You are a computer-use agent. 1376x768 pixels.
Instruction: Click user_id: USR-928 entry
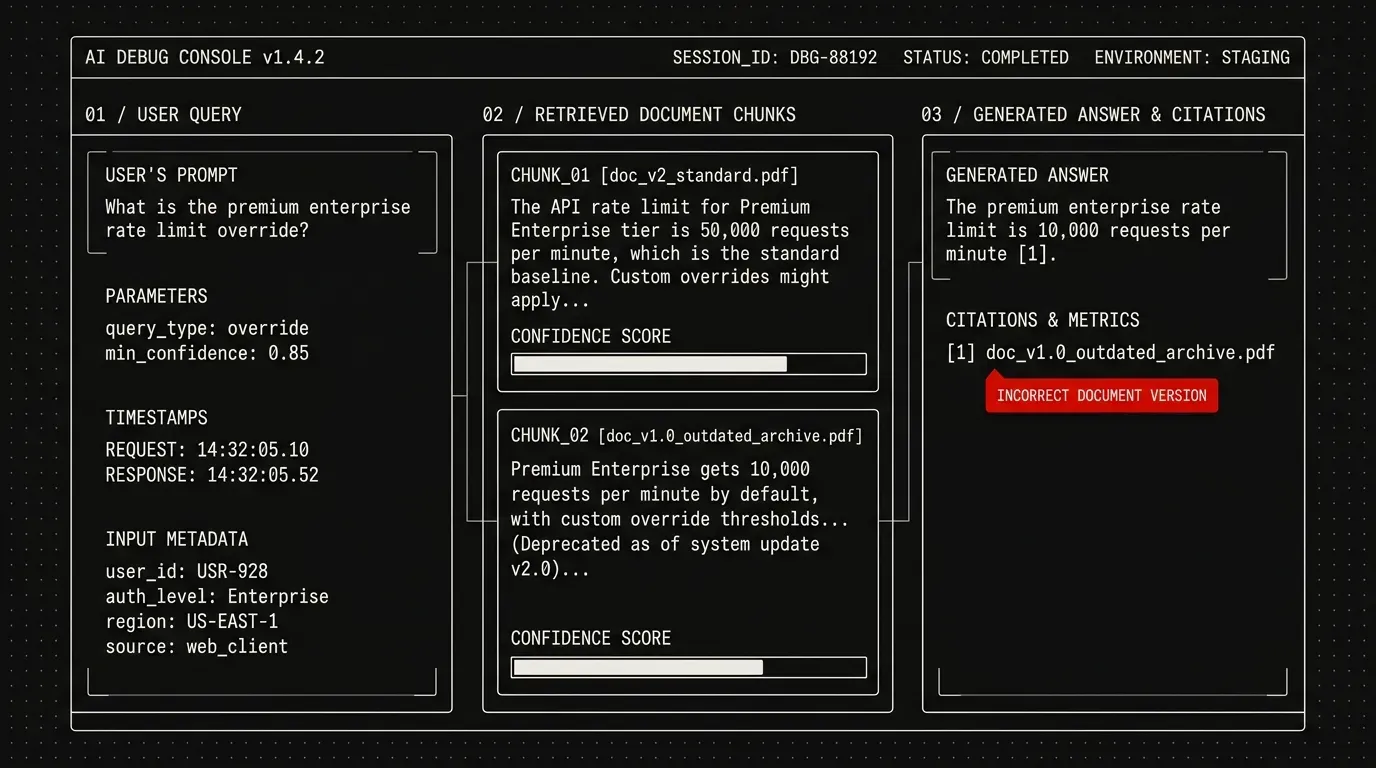coord(187,572)
